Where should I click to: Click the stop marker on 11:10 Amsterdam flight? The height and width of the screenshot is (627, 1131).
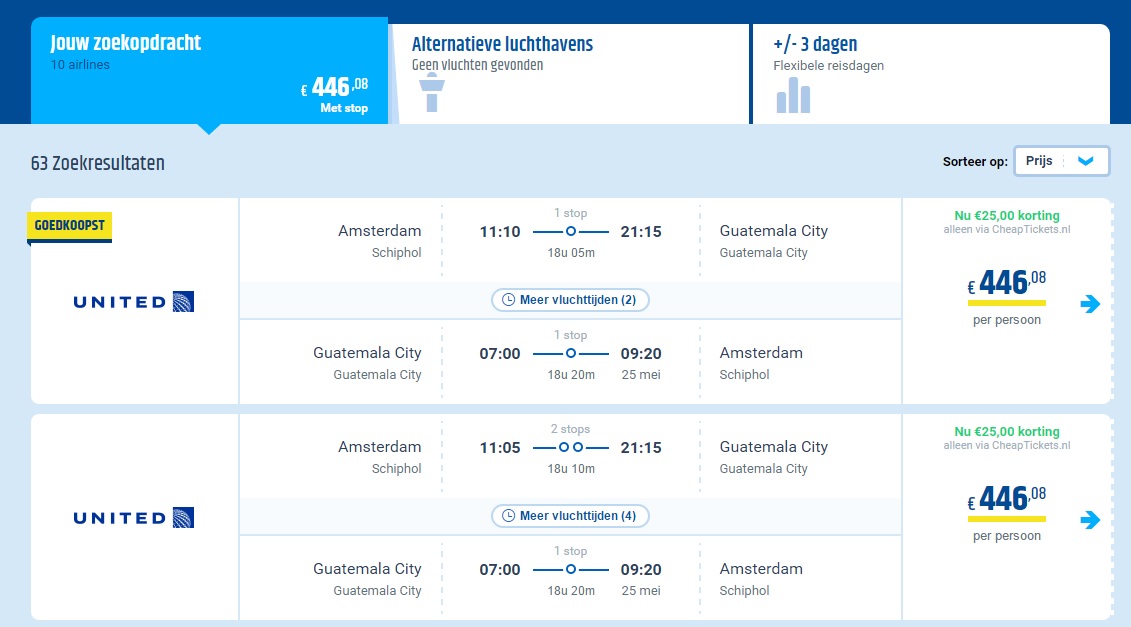pyautogui.click(x=571, y=232)
